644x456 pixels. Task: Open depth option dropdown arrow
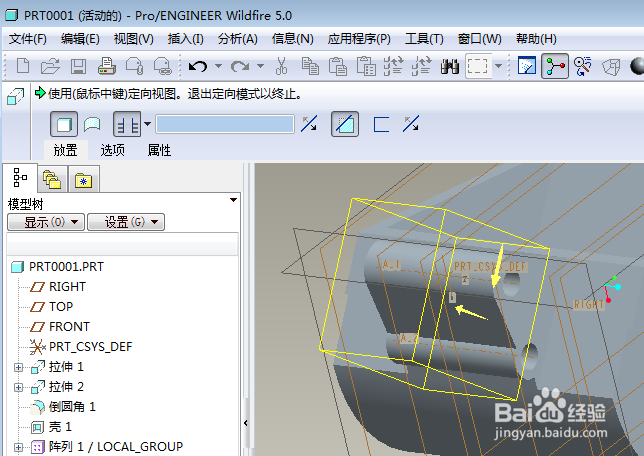(x=147, y=124)
